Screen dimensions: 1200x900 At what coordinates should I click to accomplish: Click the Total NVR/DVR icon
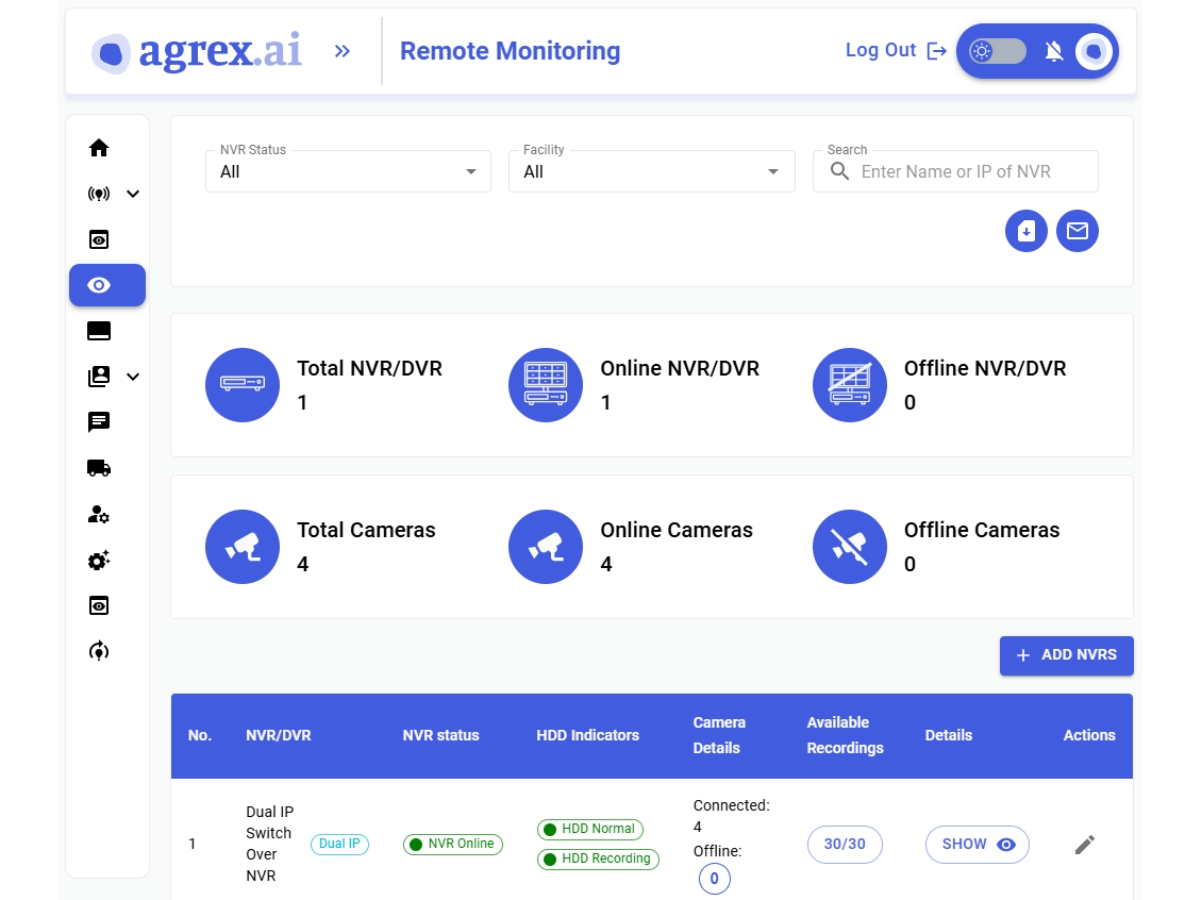[242, 385]
